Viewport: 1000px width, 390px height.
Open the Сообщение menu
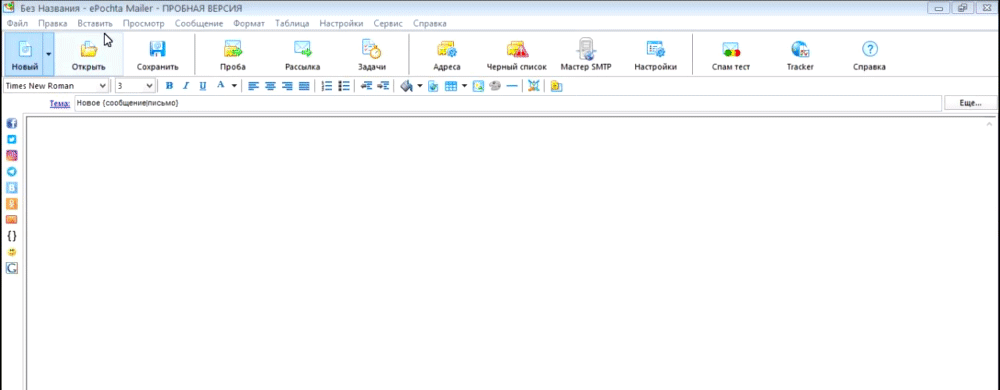[198, 24]
